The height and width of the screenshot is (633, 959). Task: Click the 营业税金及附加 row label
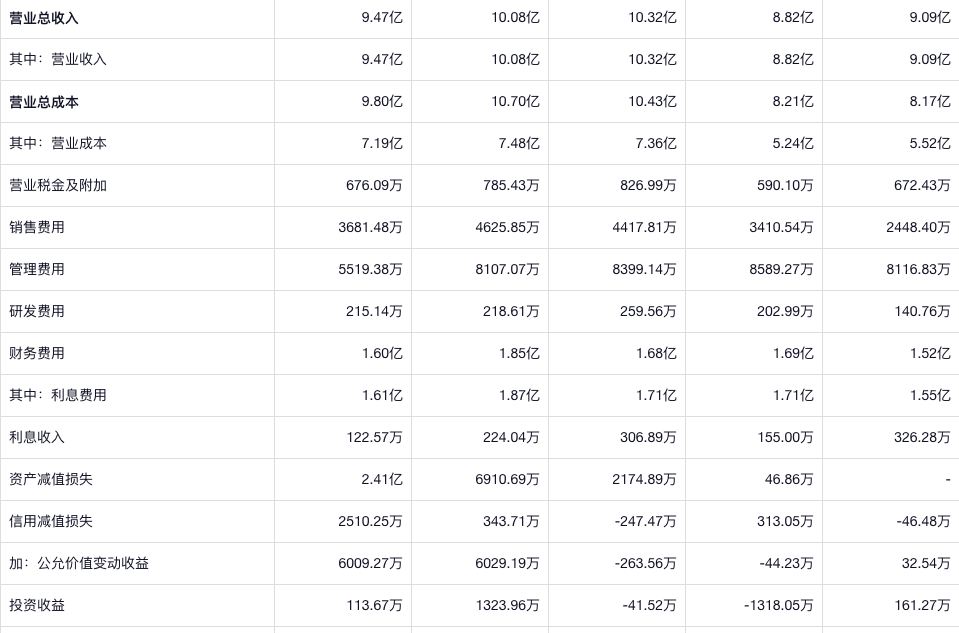pos(58,185)
